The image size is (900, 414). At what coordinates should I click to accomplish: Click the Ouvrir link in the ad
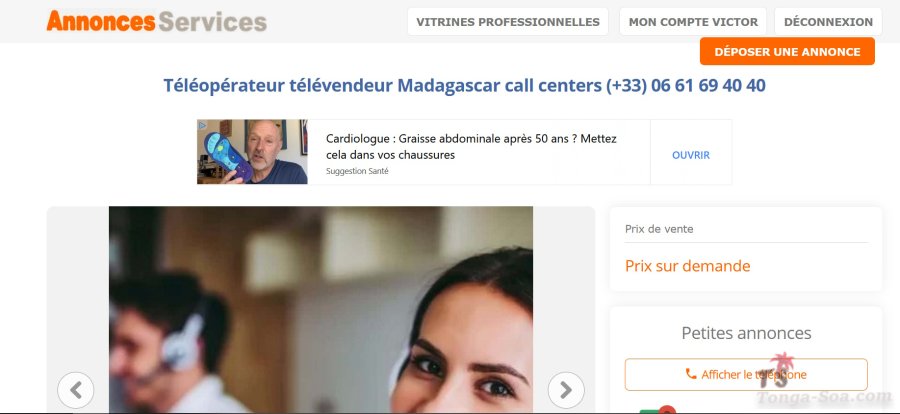click(691, 155)
